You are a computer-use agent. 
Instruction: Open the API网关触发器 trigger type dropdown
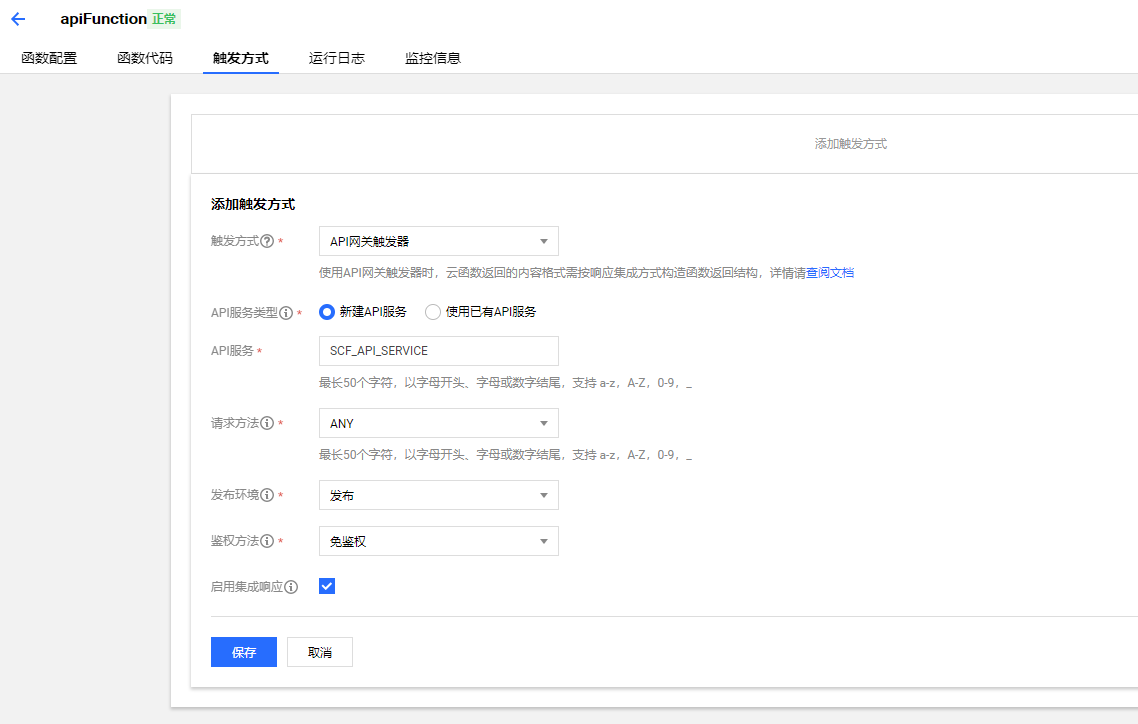click(438, 241)
